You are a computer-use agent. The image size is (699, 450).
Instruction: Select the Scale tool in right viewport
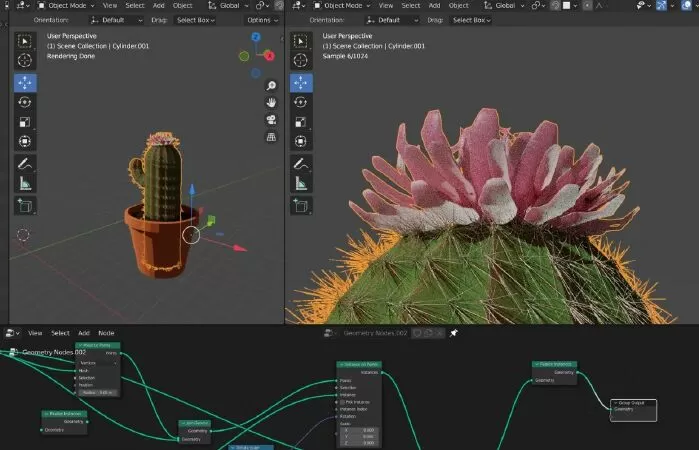click(x=301, y=122)
